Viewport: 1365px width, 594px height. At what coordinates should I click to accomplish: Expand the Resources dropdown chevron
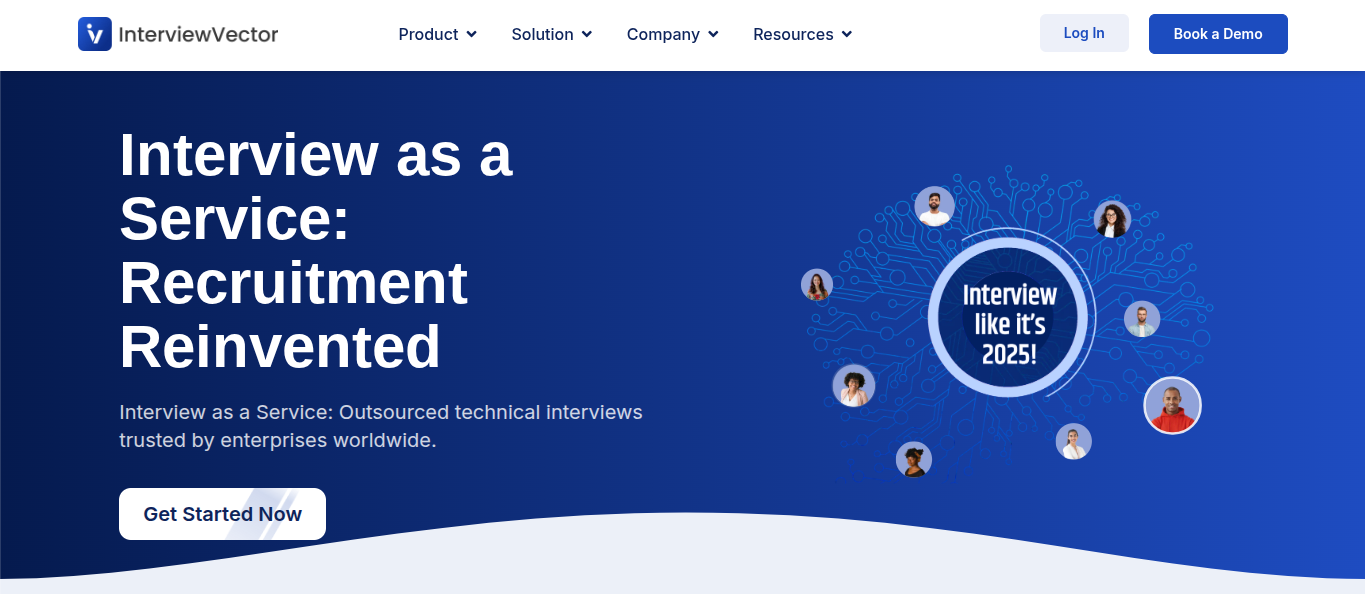pos(847,34)
